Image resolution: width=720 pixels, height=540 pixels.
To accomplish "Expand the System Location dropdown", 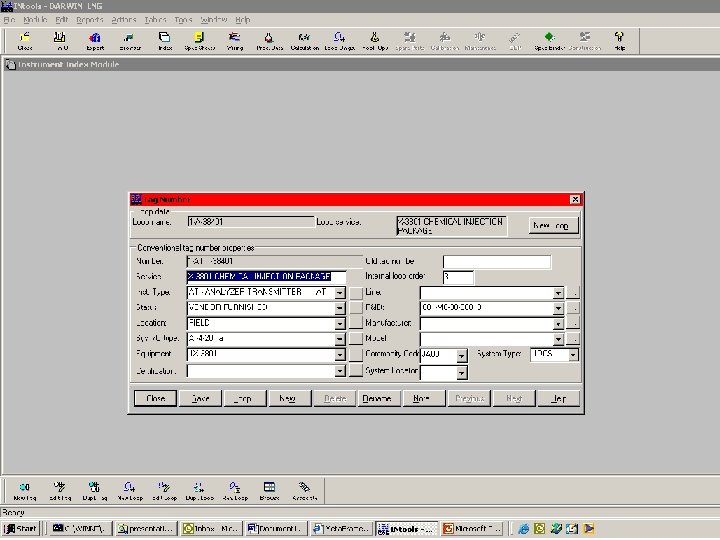I will pyautogui.click(x=461, y=372).
